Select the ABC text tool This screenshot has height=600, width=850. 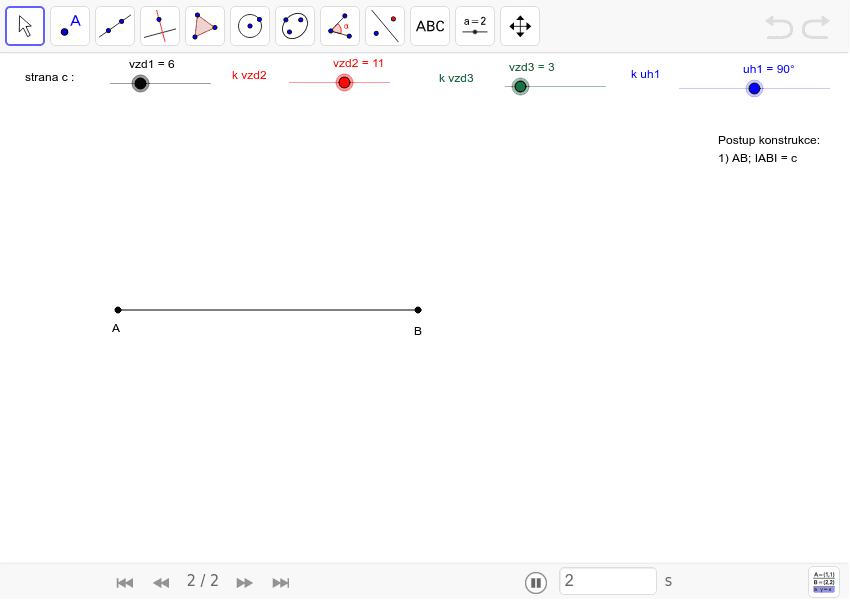430,26
